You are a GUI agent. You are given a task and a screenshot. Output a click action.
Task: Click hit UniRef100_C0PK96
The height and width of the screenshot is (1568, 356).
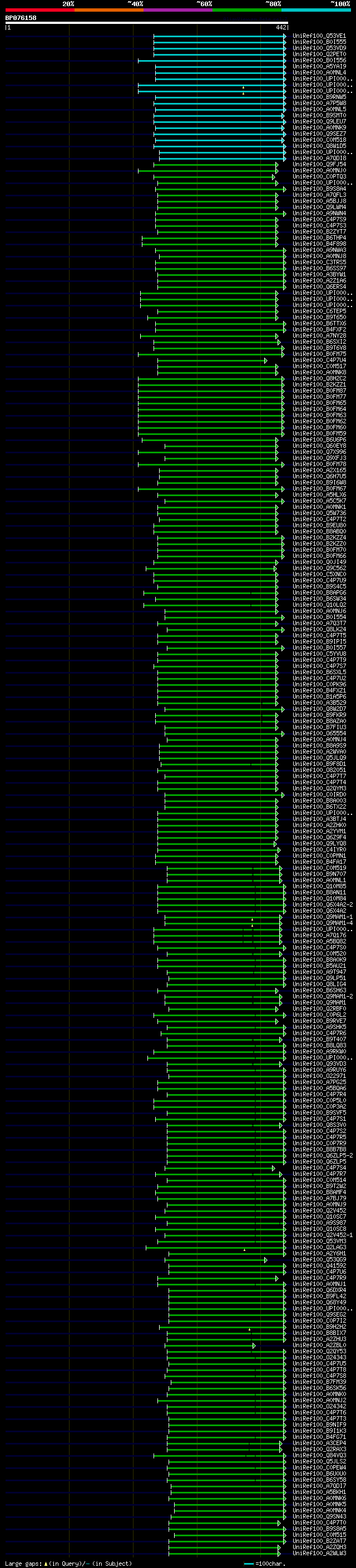(319, 684)
